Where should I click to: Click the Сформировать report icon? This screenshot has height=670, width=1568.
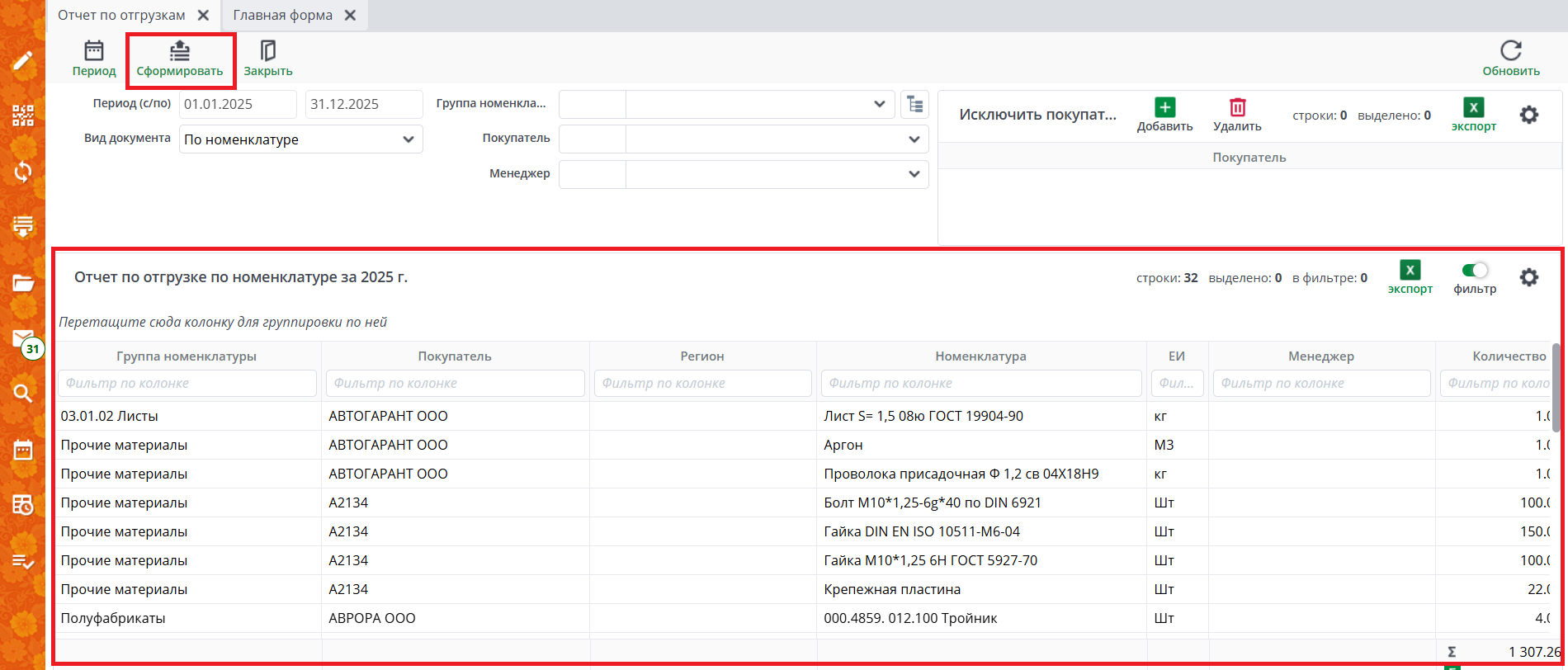click(180, 52)
